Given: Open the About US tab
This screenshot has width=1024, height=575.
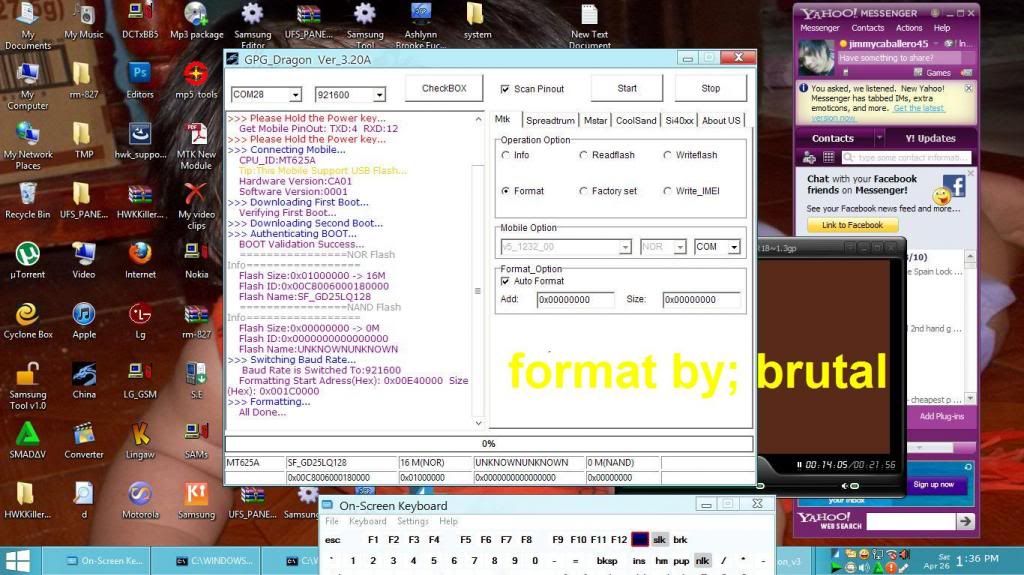Looking at the screenshot, I should point(720,120).
